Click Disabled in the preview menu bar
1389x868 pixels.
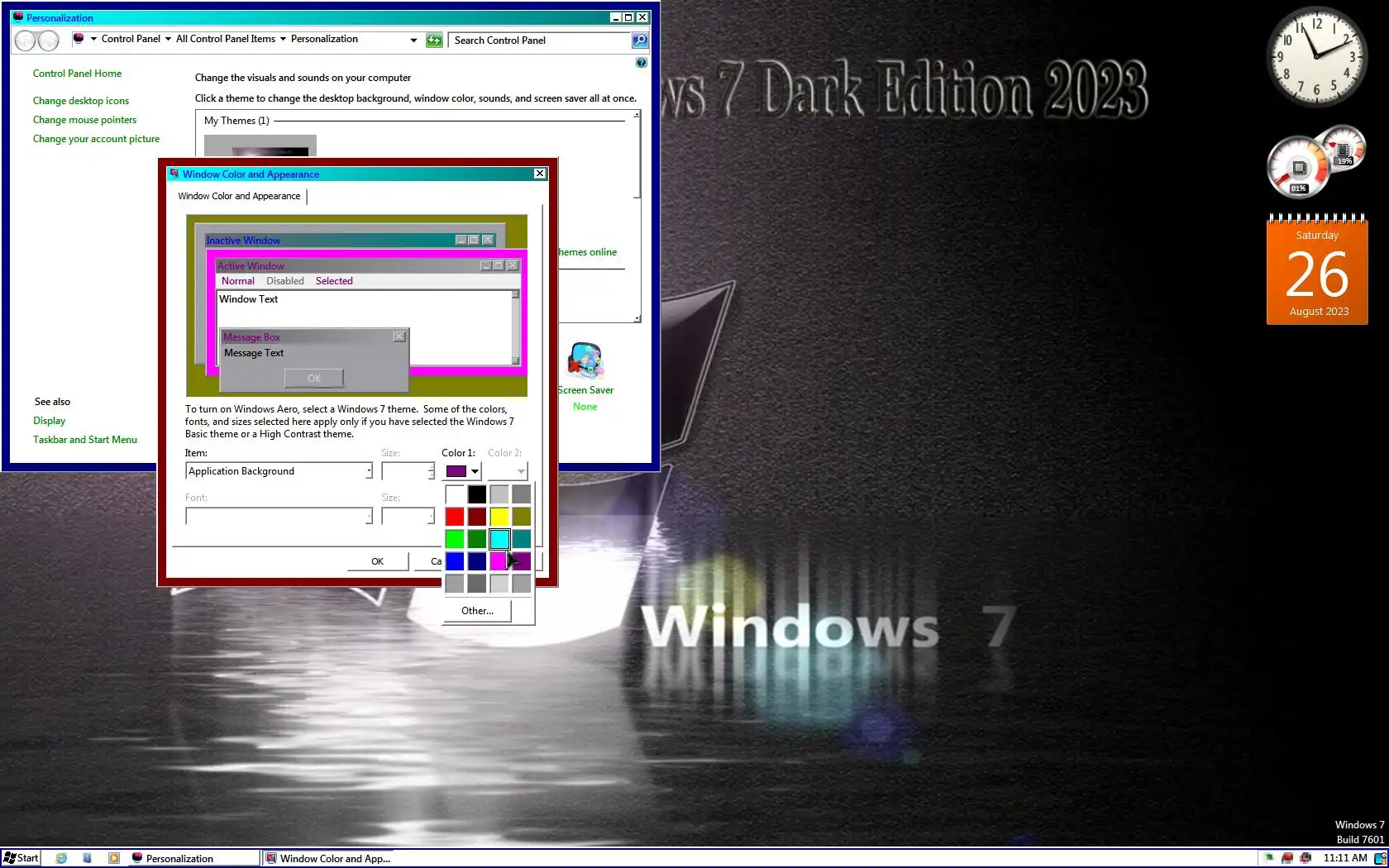[285, 281]
